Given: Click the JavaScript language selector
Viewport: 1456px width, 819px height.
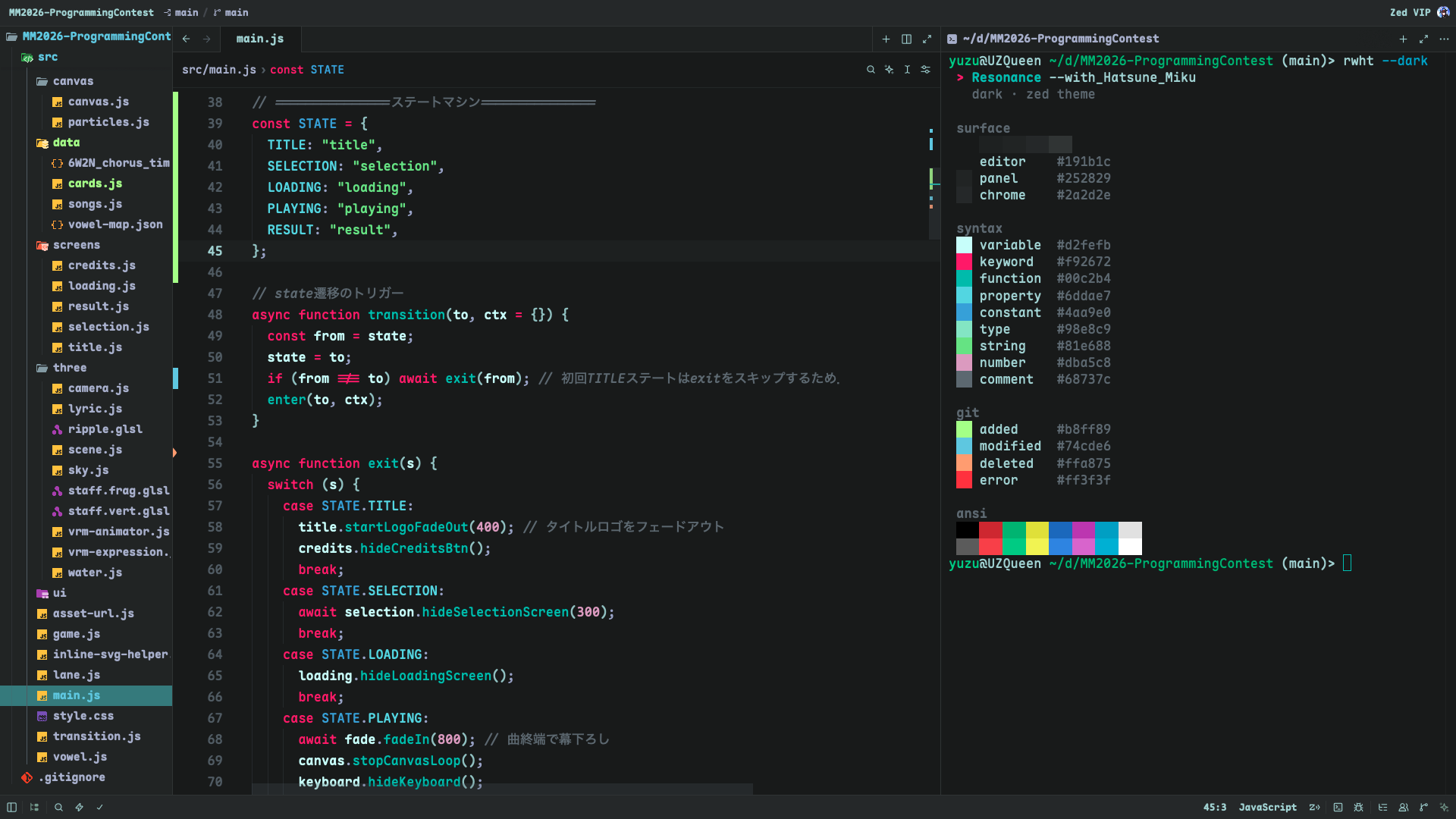Looking at the screenshot, I should pos(1267,808).
